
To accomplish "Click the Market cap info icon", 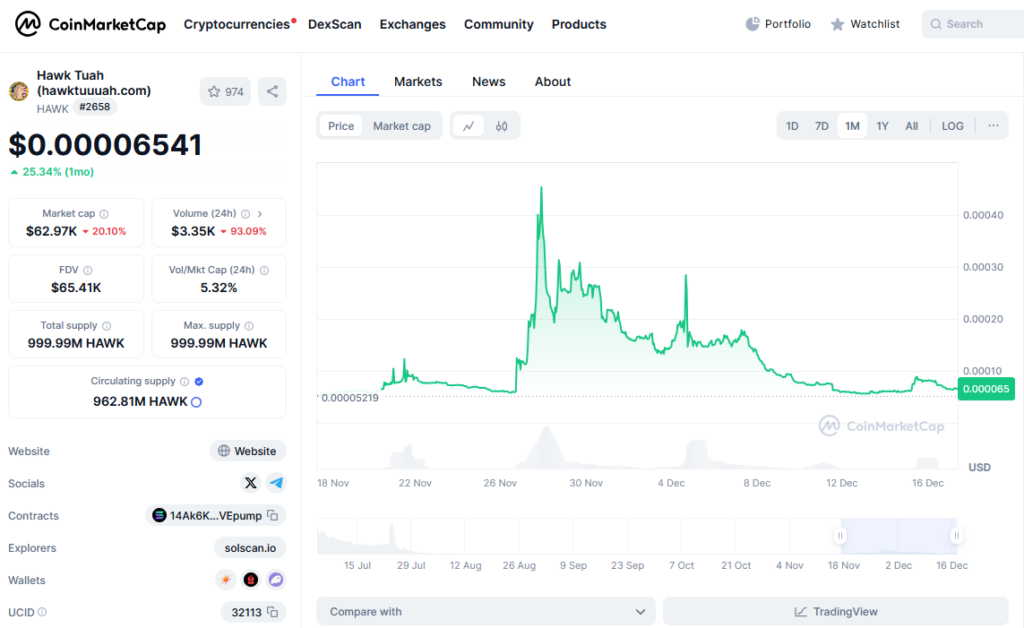I will coord(104,214).
